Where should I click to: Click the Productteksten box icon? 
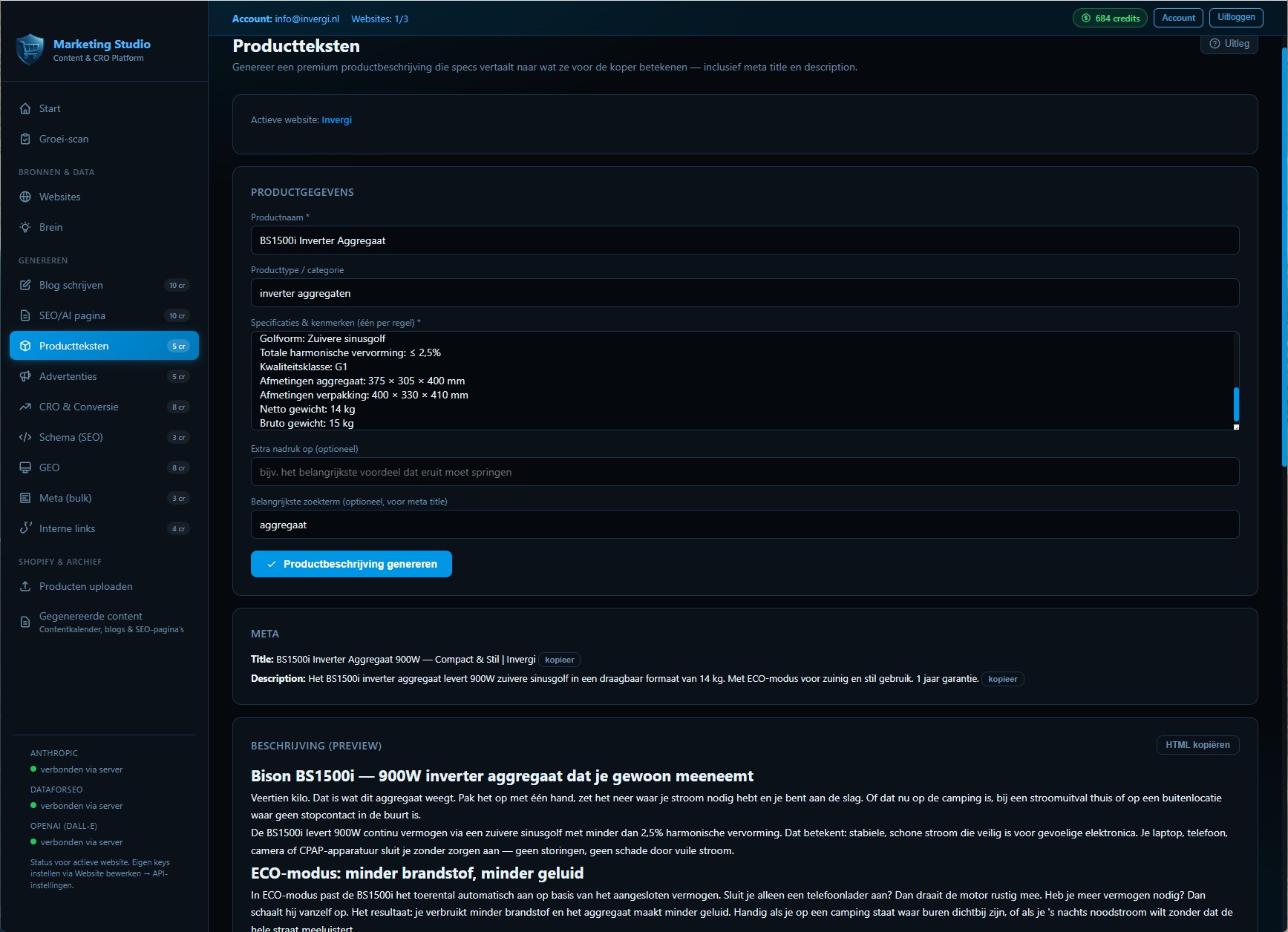[x=25, y=346]
